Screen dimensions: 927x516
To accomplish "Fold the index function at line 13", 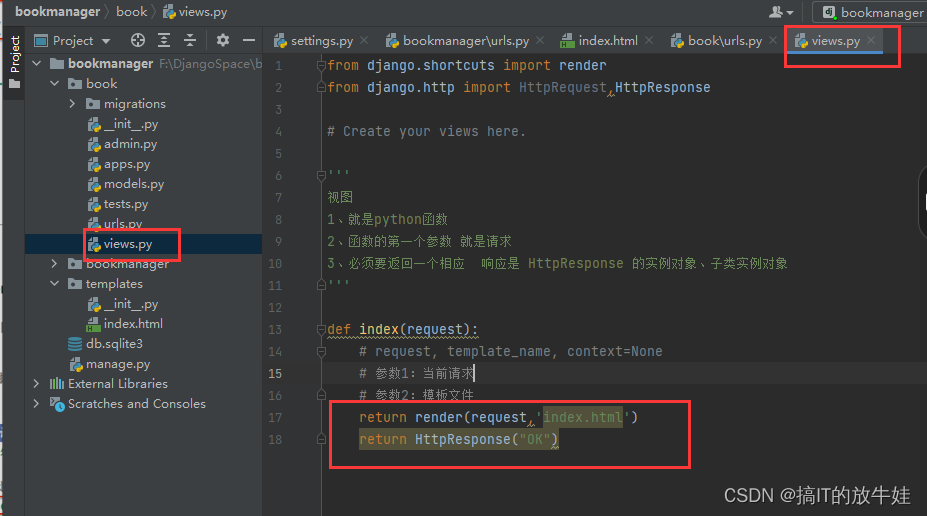I will point(321,329).
